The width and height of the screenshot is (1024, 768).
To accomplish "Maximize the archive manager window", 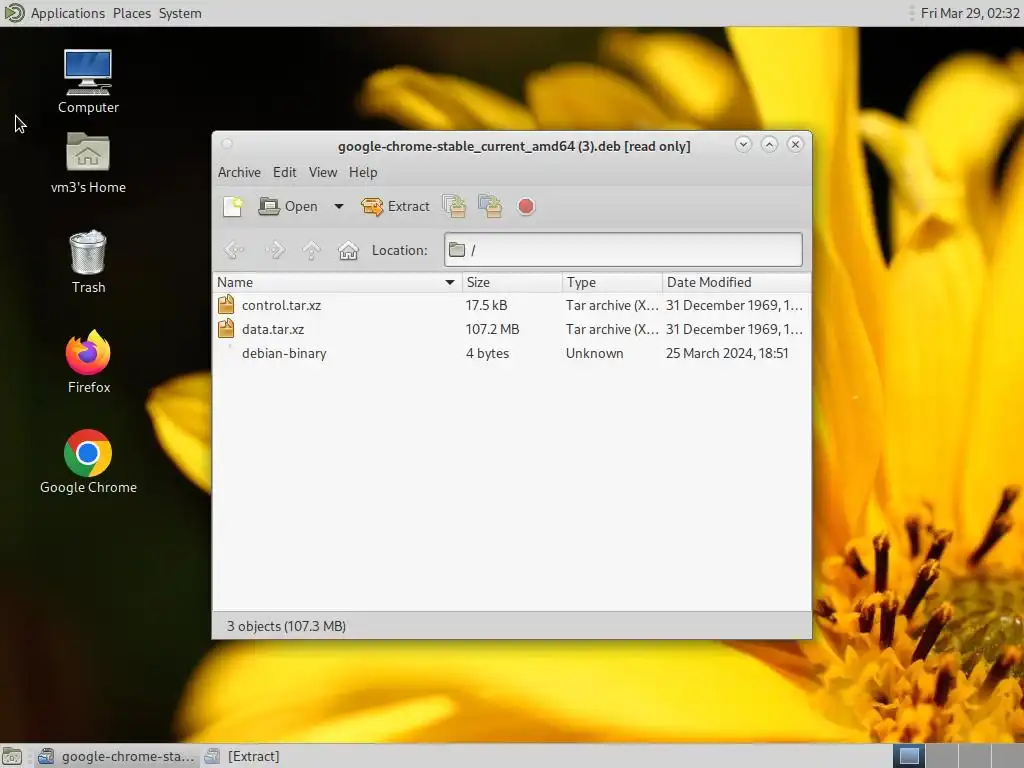I will tap(769, 144).
